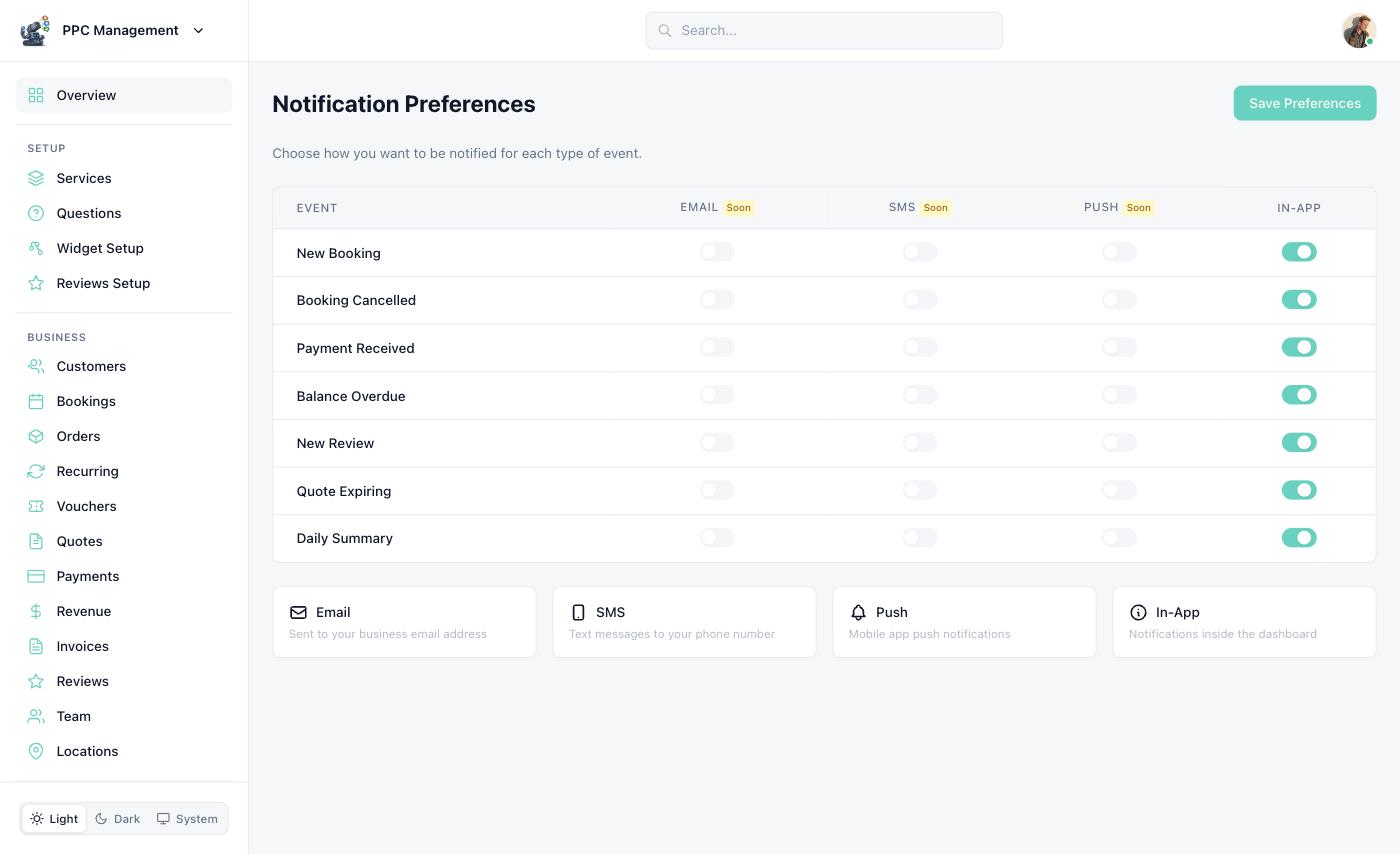Screen dimensions: 1400x855
Task: Turn off In-App toggle for Payment Received
Action: point(1299,347)
